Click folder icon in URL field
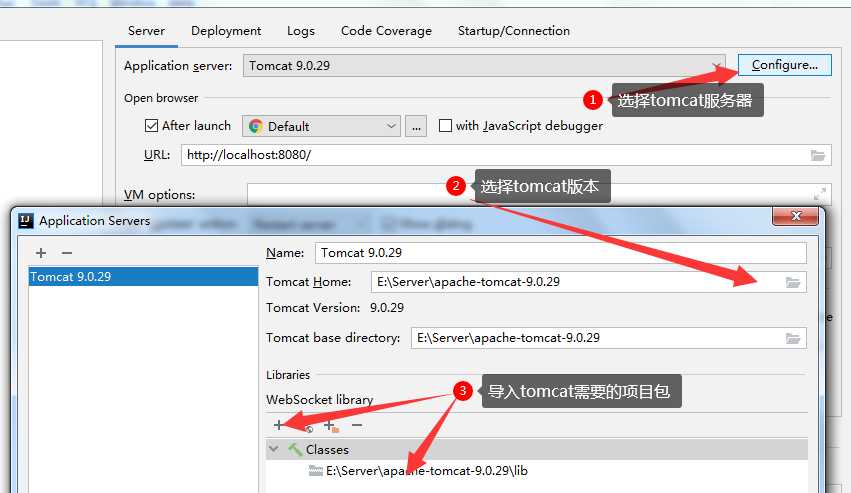The width and height of the screenshot is (851, 493). tap(818, 155)
